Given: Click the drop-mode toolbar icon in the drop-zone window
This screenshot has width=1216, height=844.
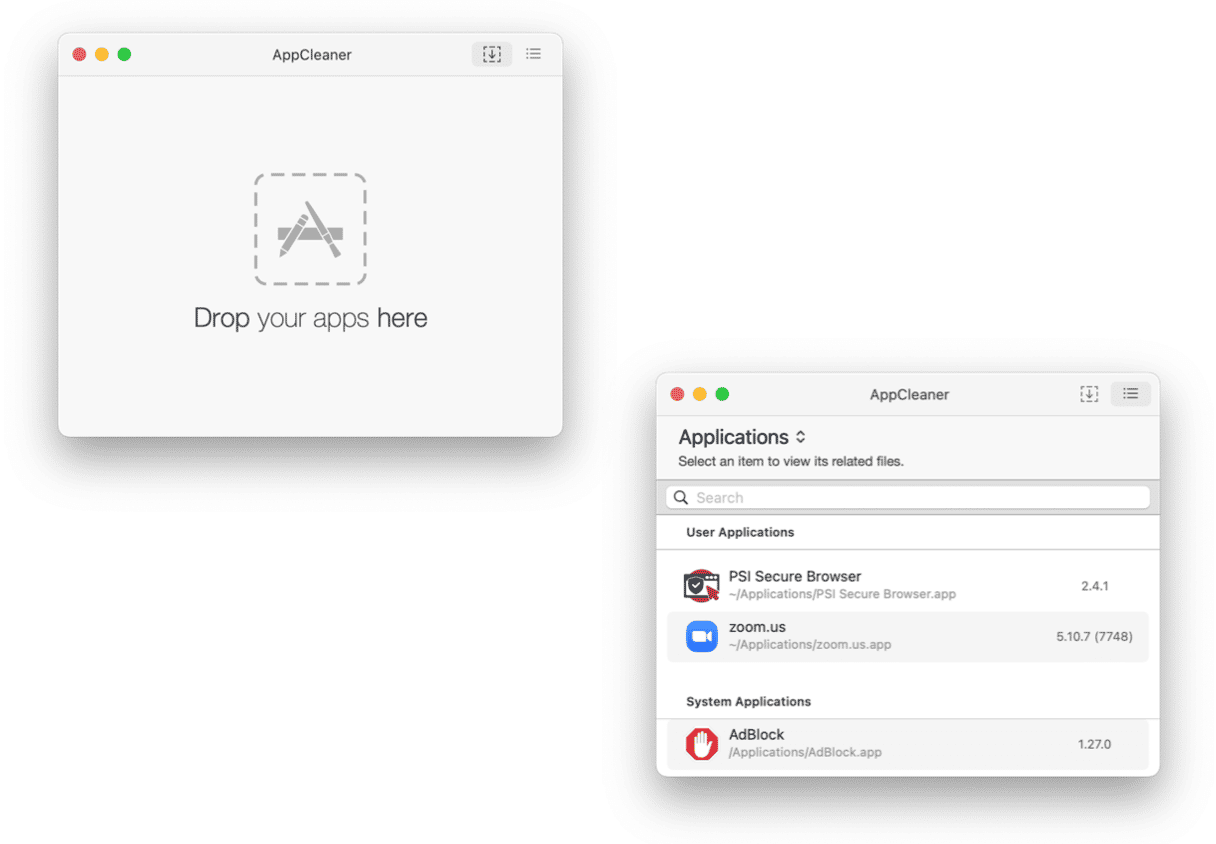Looking at the screenshot, I should (491, 54).
